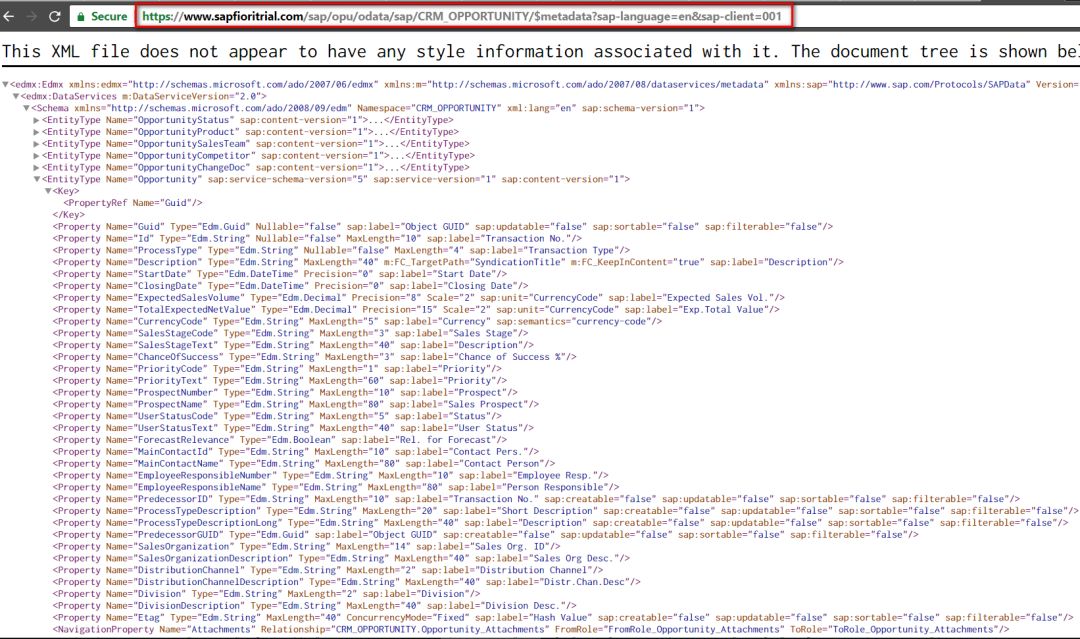Select the Property Name="ProspectName" line
1080x639 pixels.
click(x=296, y=404)
